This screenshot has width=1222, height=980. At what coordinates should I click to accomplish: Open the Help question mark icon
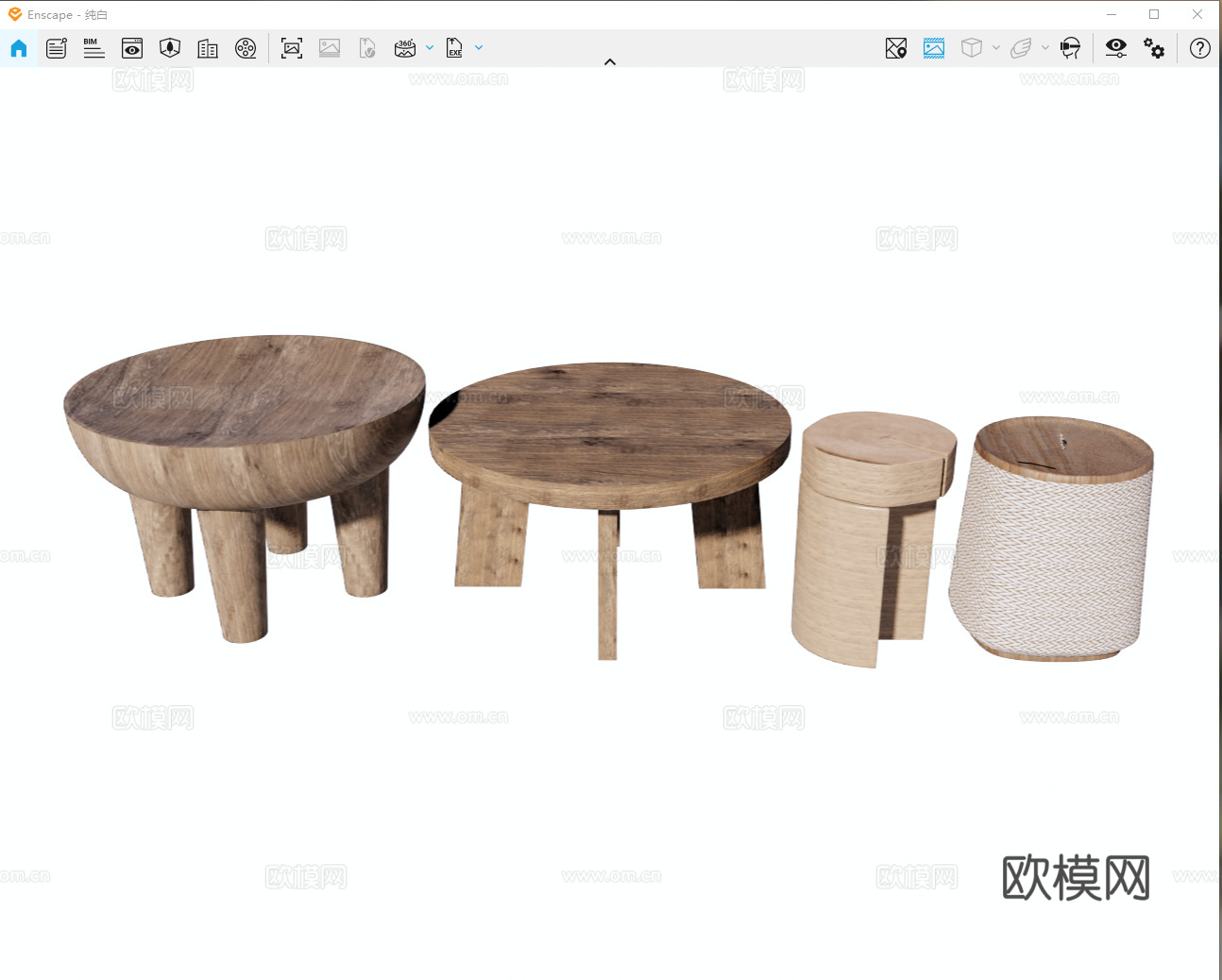pyautogui.click(x=1200, y=48)
